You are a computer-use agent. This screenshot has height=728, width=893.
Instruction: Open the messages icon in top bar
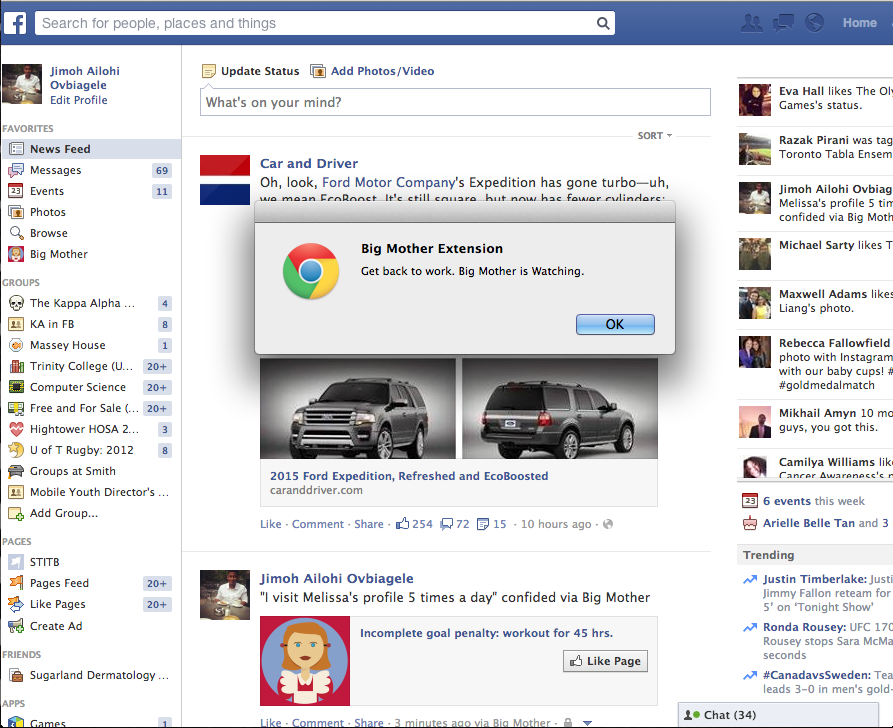click(x=783, y=23)
